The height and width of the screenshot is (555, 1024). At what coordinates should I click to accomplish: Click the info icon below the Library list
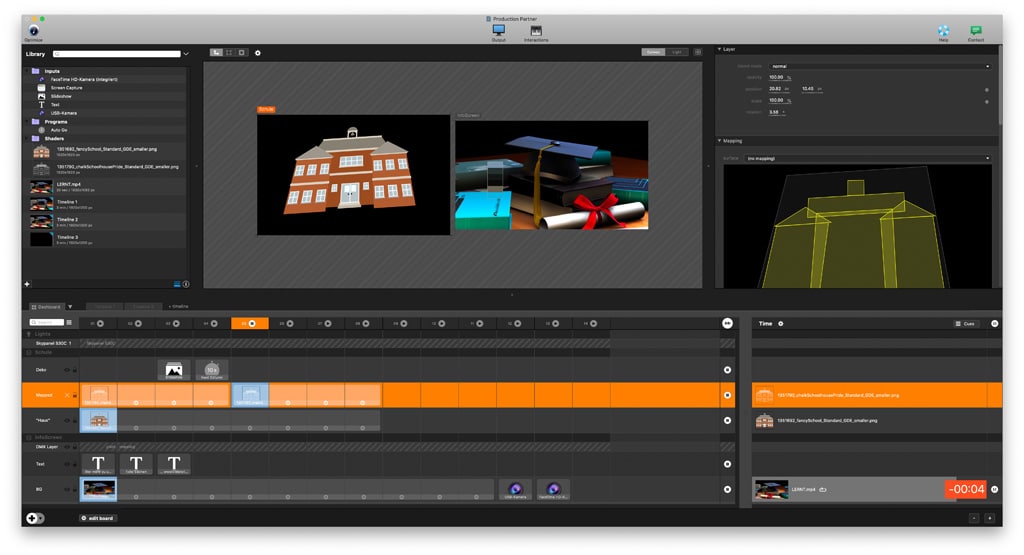tap(186, 284)
